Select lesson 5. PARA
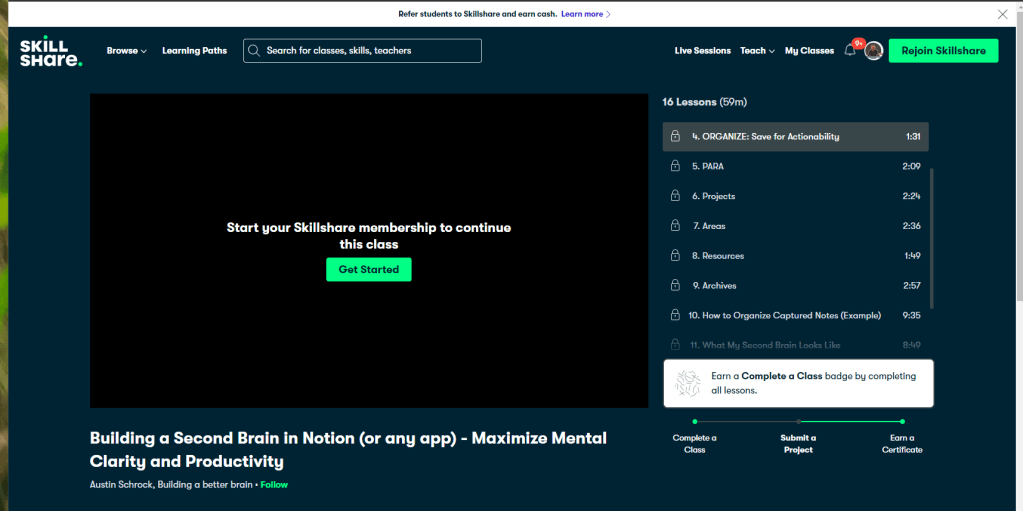 795,166
